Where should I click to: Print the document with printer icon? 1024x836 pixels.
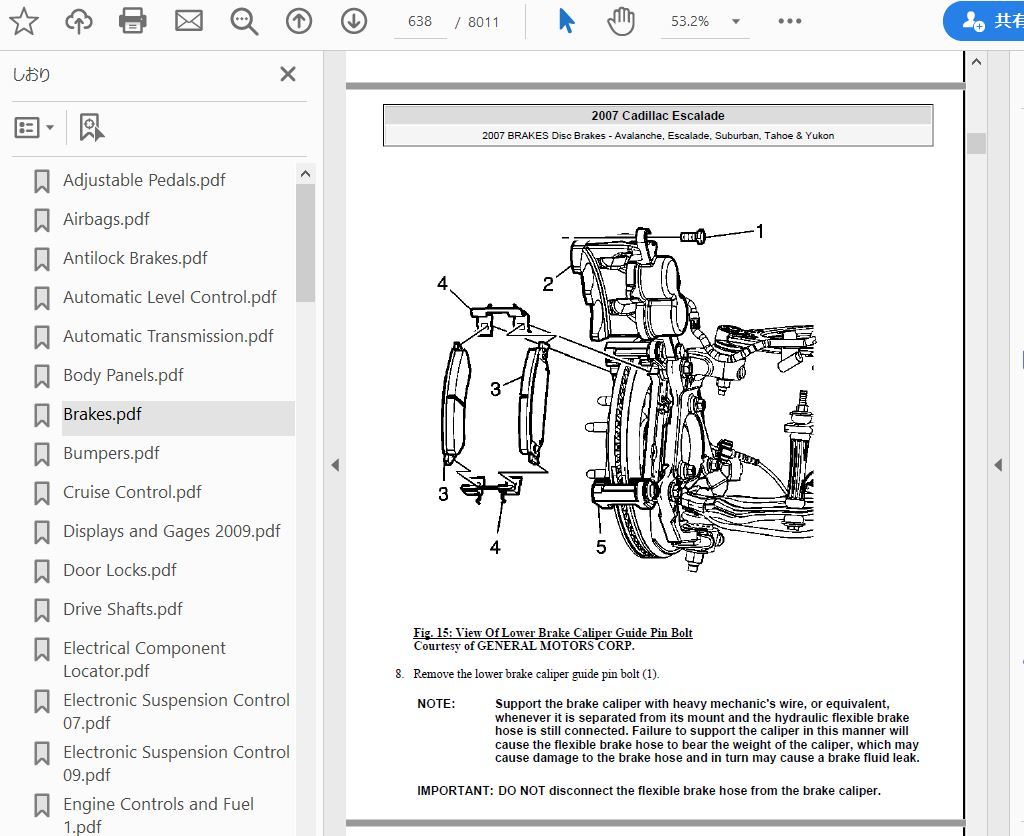(x=133, y=21)
